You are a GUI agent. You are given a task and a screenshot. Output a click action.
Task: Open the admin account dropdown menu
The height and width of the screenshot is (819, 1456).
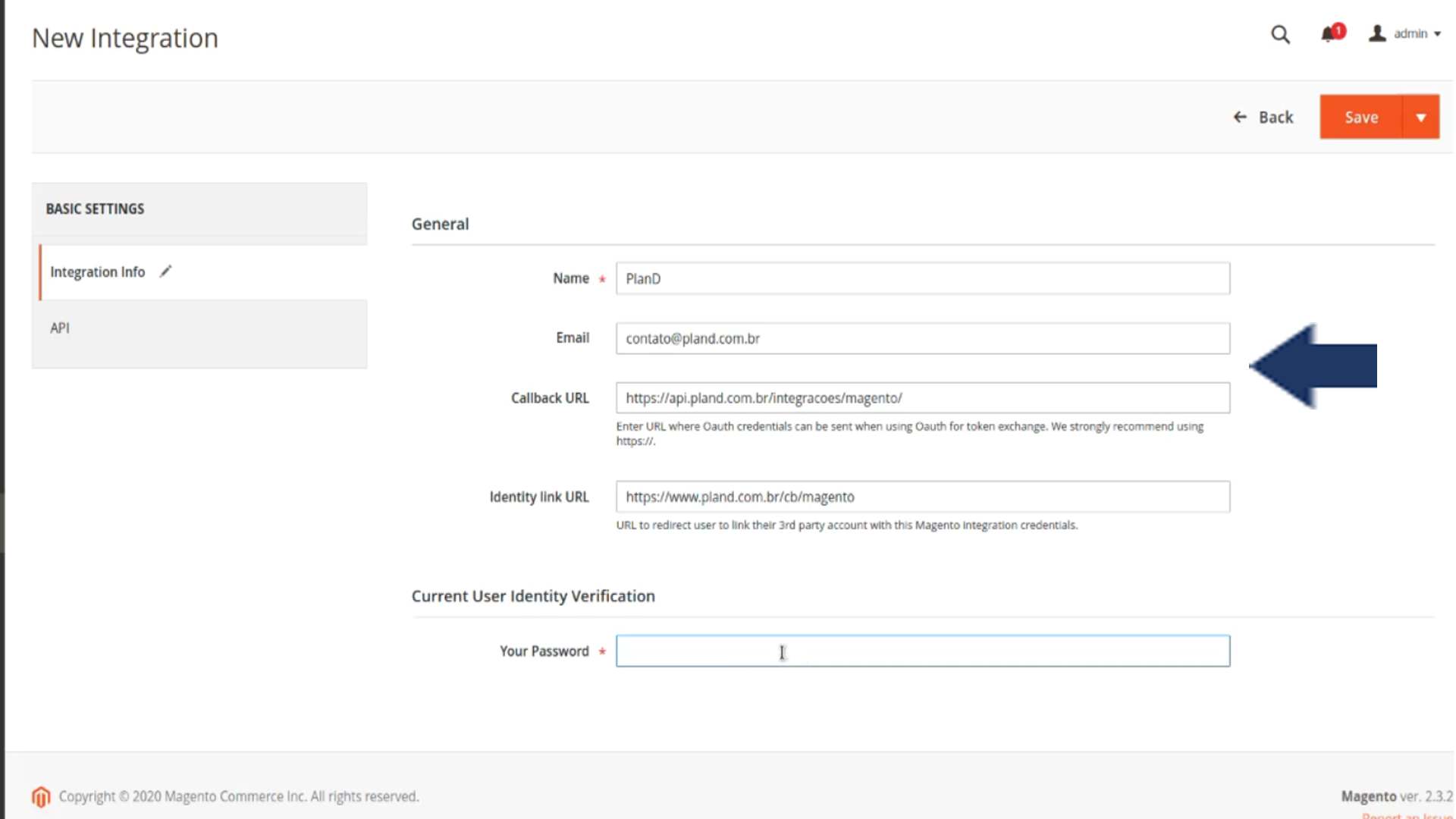tap(1417, 33)
